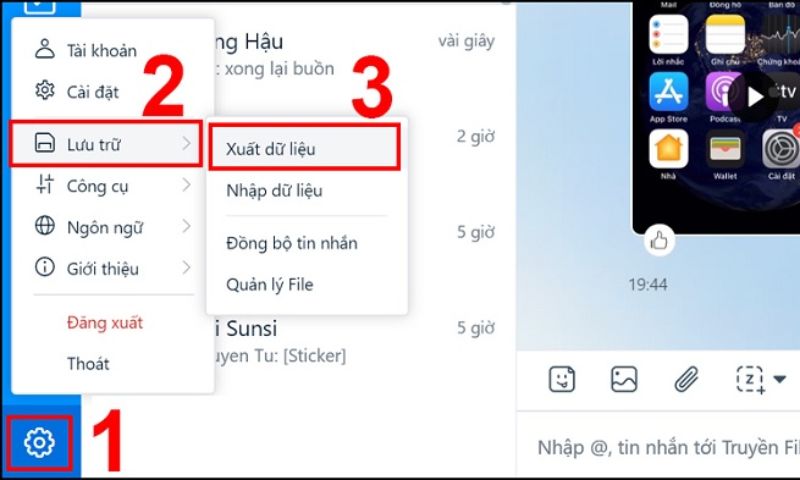800x480 pixels.
Task: Click the screen capture icon
Action: pyautogui.click(x=751, y=379)
